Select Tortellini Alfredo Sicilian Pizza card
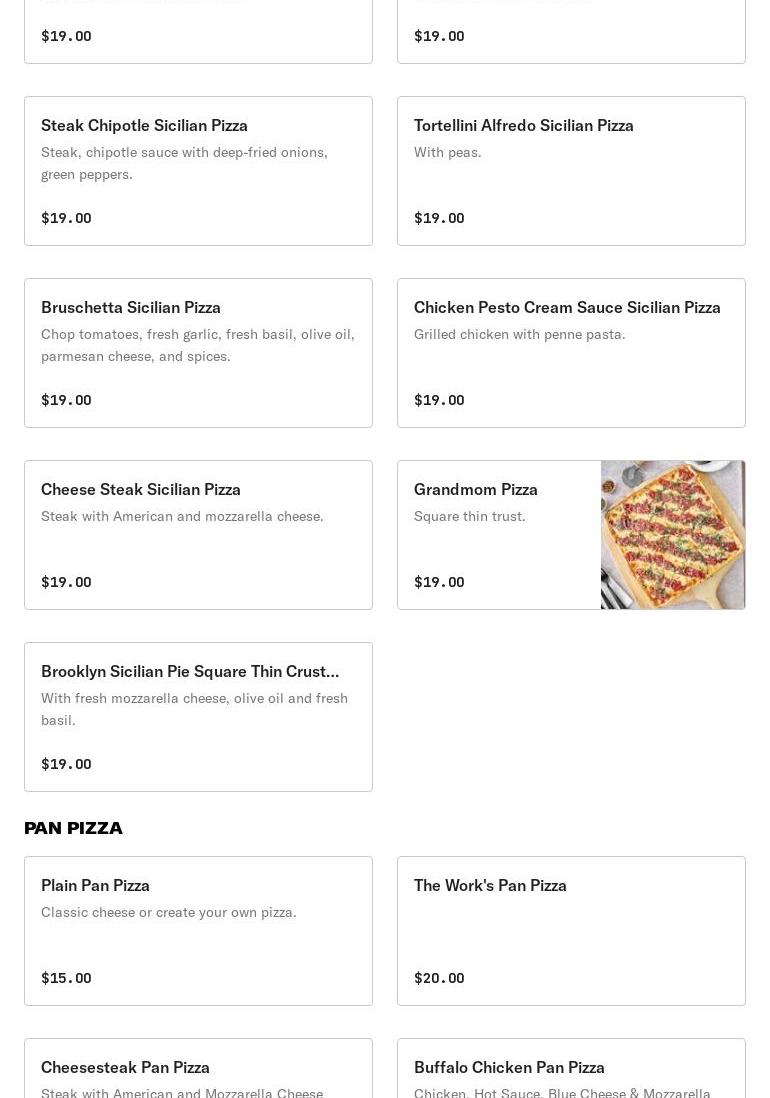Screen dimensions: 770x1098 [571, 171]
